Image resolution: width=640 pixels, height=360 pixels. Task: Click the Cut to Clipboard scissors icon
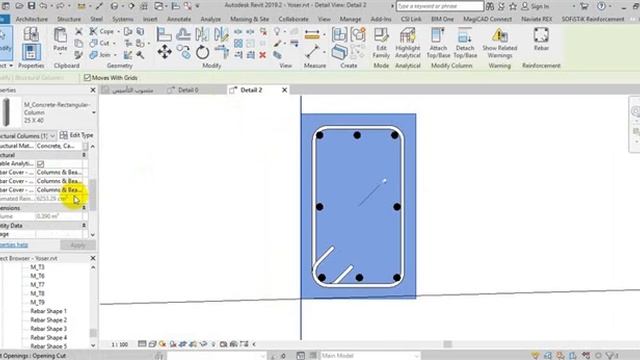tap(79, 31)
